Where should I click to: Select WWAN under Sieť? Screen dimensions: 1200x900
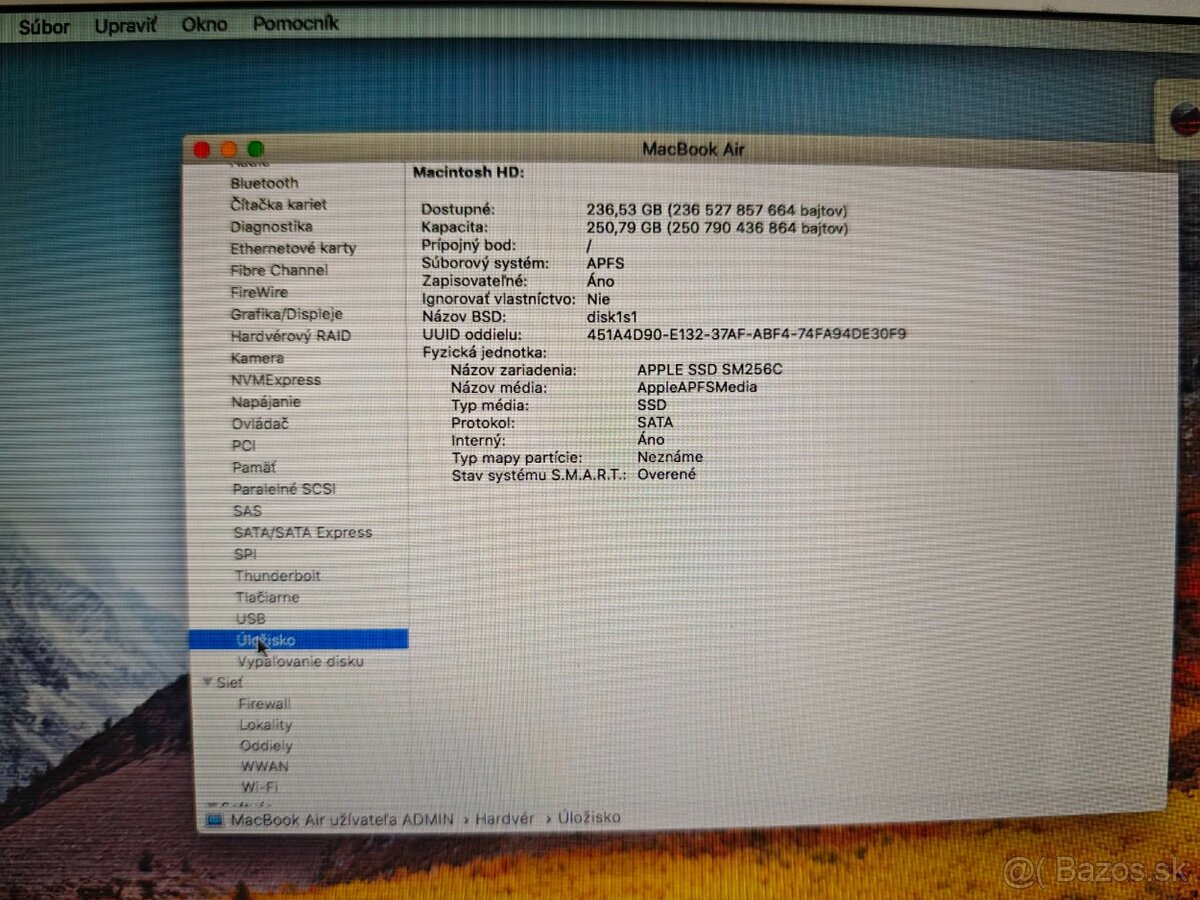coord(264,767)
